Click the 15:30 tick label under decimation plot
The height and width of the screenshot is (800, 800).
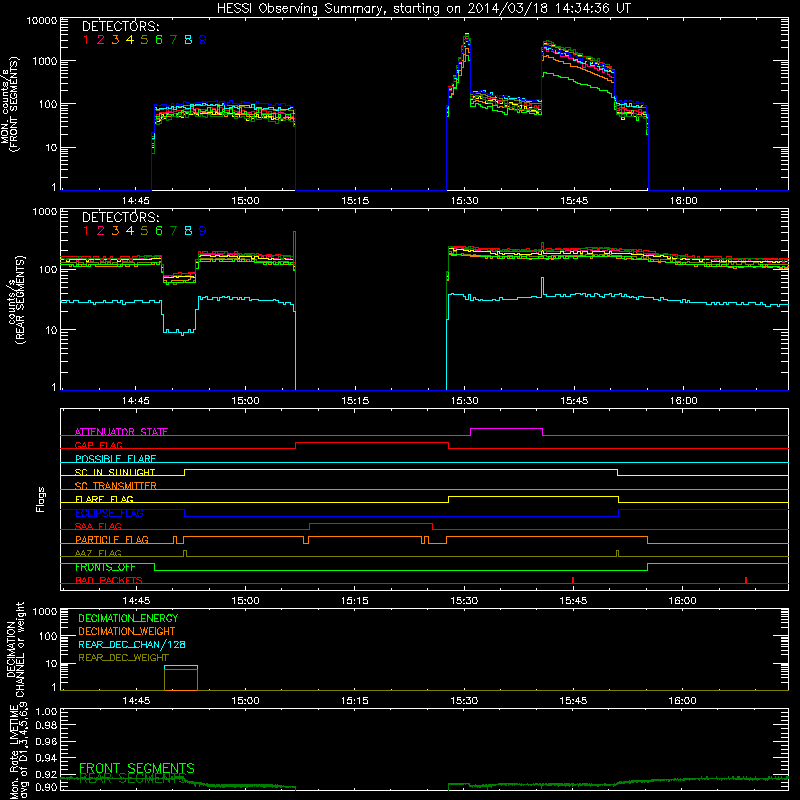coord(464,701)
